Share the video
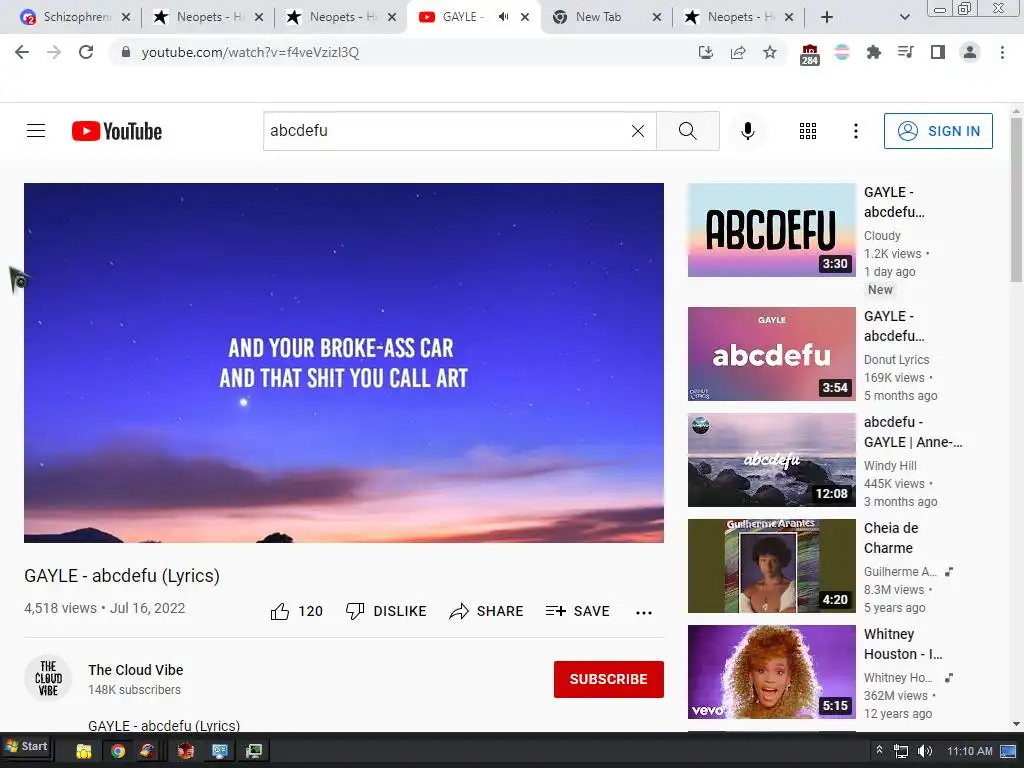The height and width of the screenshot is (768, 1024). 487,611
